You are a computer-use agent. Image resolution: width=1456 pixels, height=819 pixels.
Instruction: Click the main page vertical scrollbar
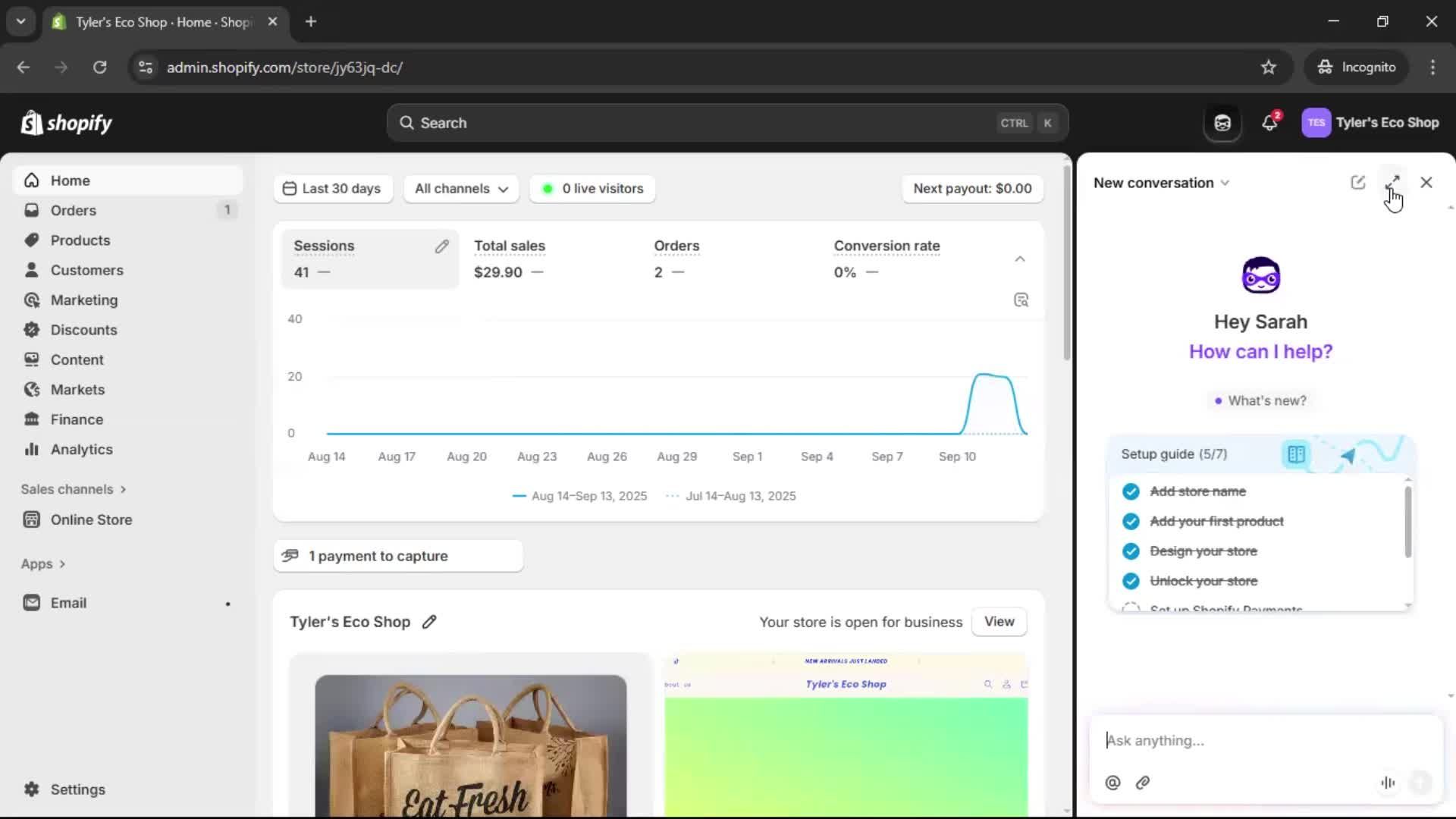(1067, 263)
